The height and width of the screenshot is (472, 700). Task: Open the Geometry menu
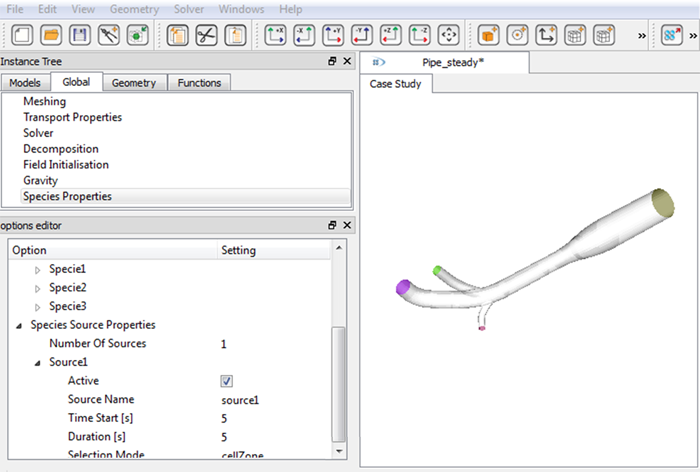(x=133, y=9)
